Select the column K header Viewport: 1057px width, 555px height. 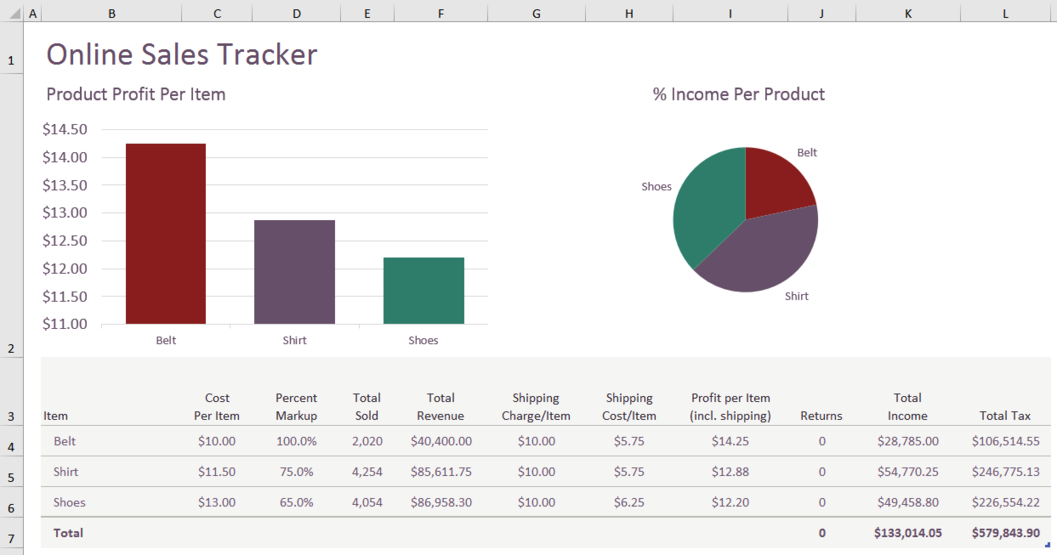907,13
